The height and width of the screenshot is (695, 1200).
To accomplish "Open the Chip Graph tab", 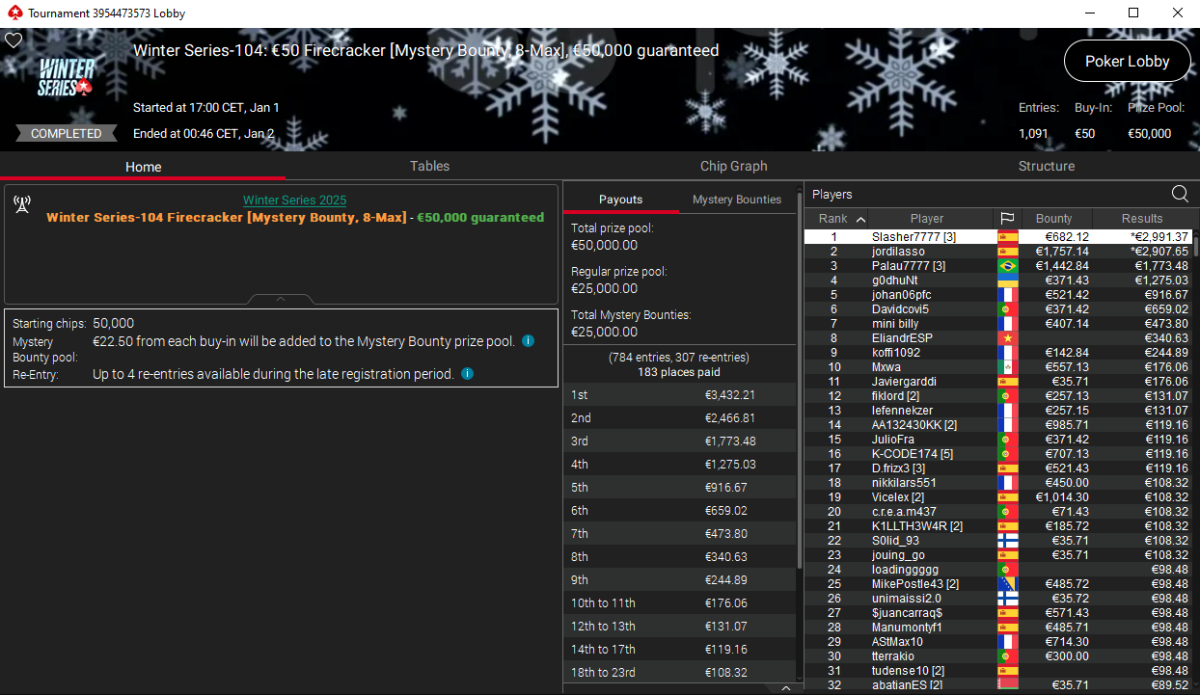I will click(x=734, y=166).
